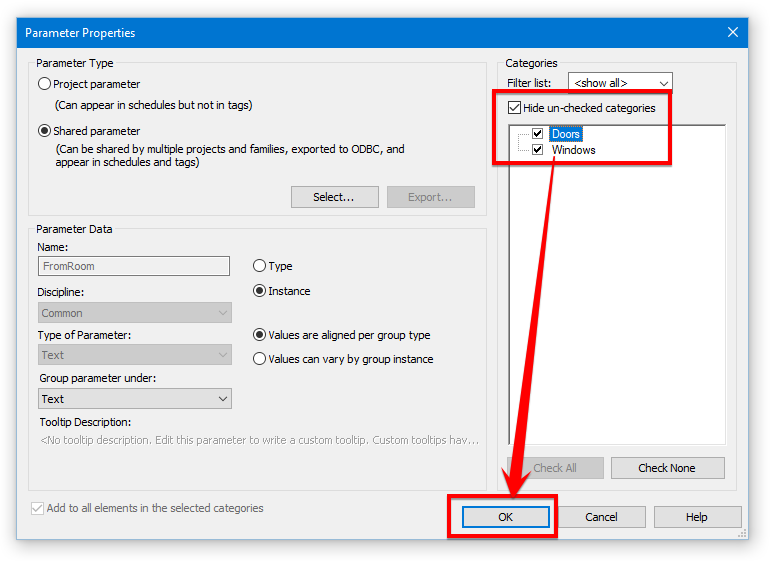Viewport: 773px width, 561px height.
Task: Select the Windows category label
Action: click(573, 150)
